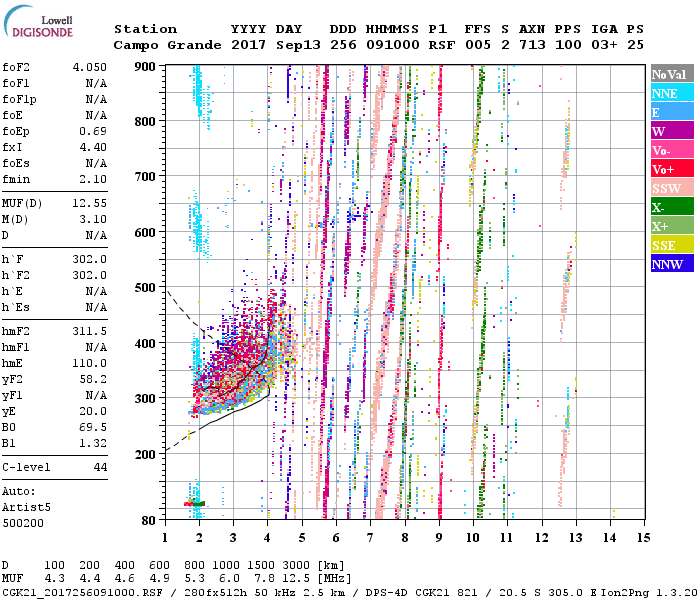Click the 15 tick on frequency axis

pyautogui.click(x=643, y=537)
